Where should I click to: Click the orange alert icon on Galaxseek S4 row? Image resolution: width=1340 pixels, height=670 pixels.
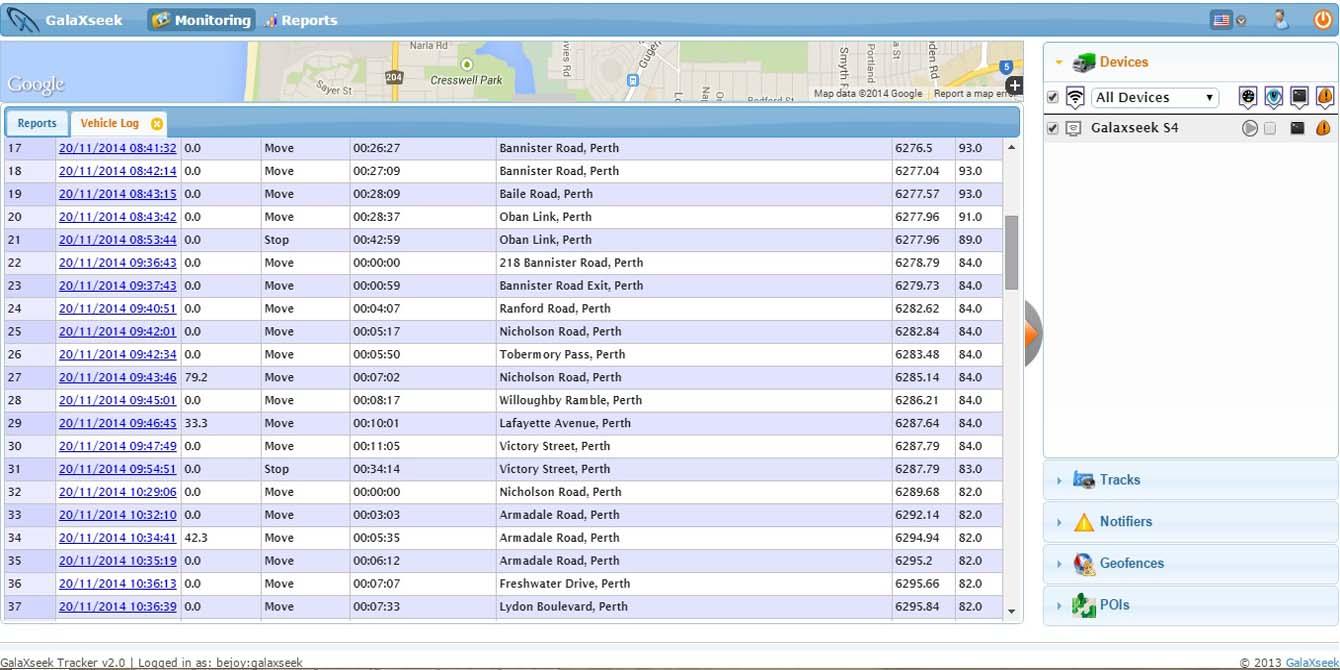(x=1323, y=128)
